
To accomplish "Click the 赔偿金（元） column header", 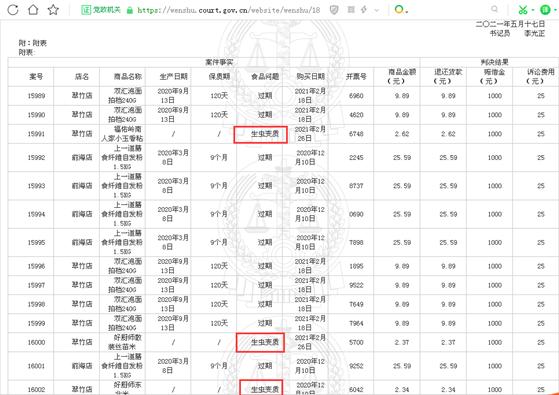I will click(x=494, y=76).
